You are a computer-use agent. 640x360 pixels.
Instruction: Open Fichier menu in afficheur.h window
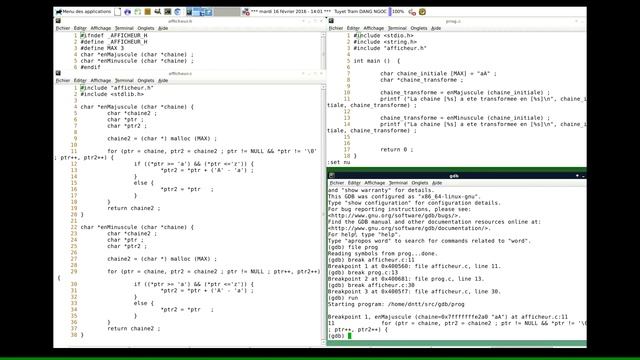[x=63, y=28]
